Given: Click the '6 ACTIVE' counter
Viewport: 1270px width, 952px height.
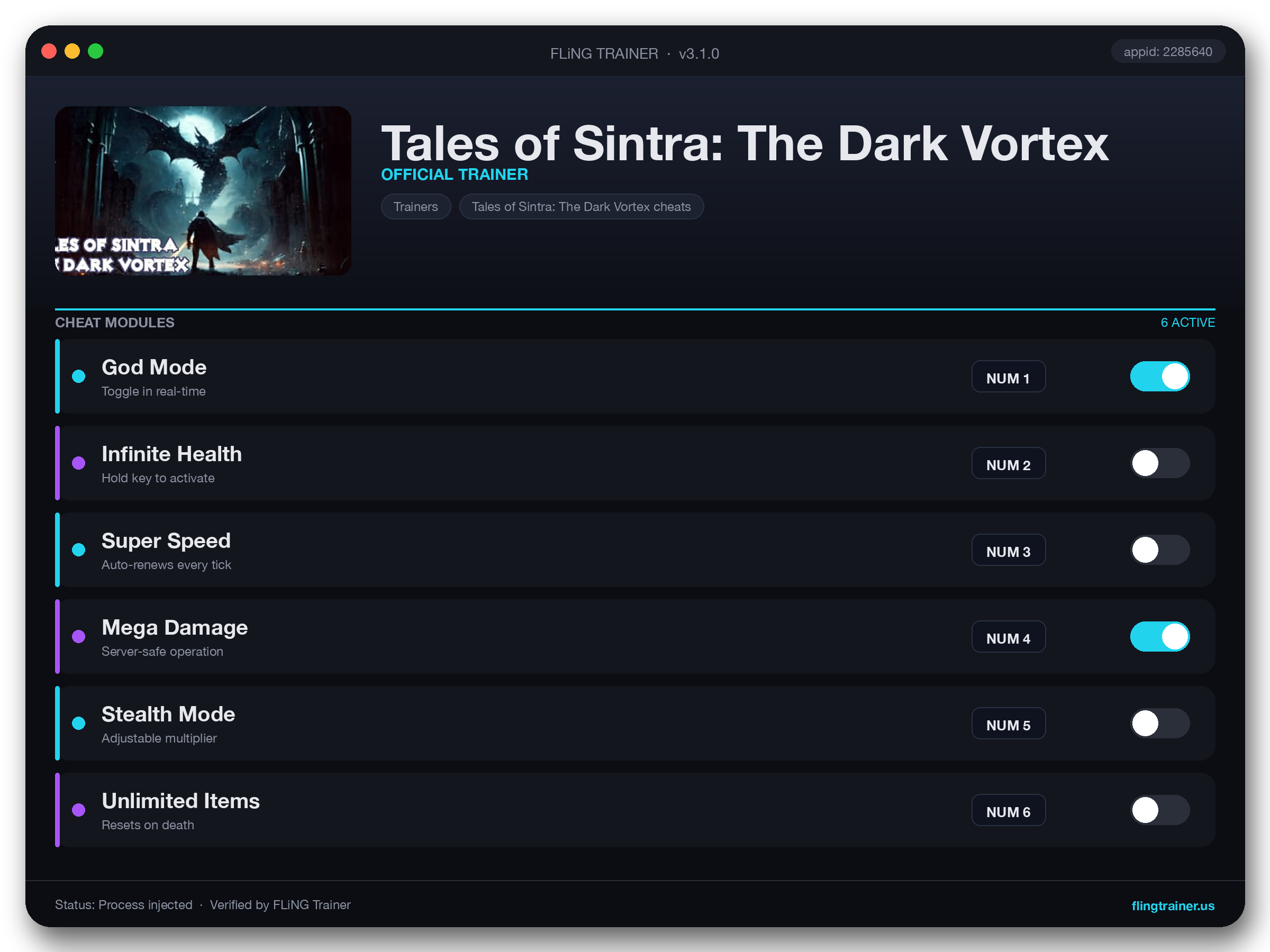Looking at the screenshot, I should pyautogui.click(x=1187, y=323).
